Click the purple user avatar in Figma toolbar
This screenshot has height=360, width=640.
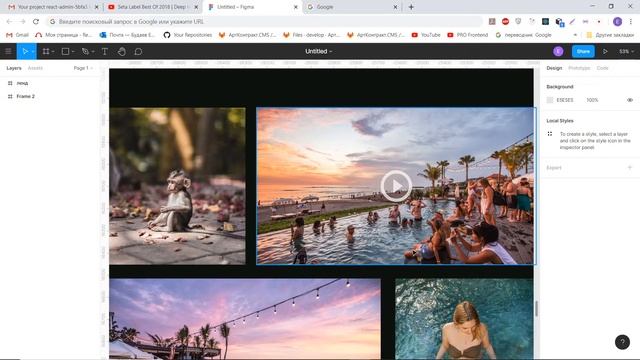point(558,51)
